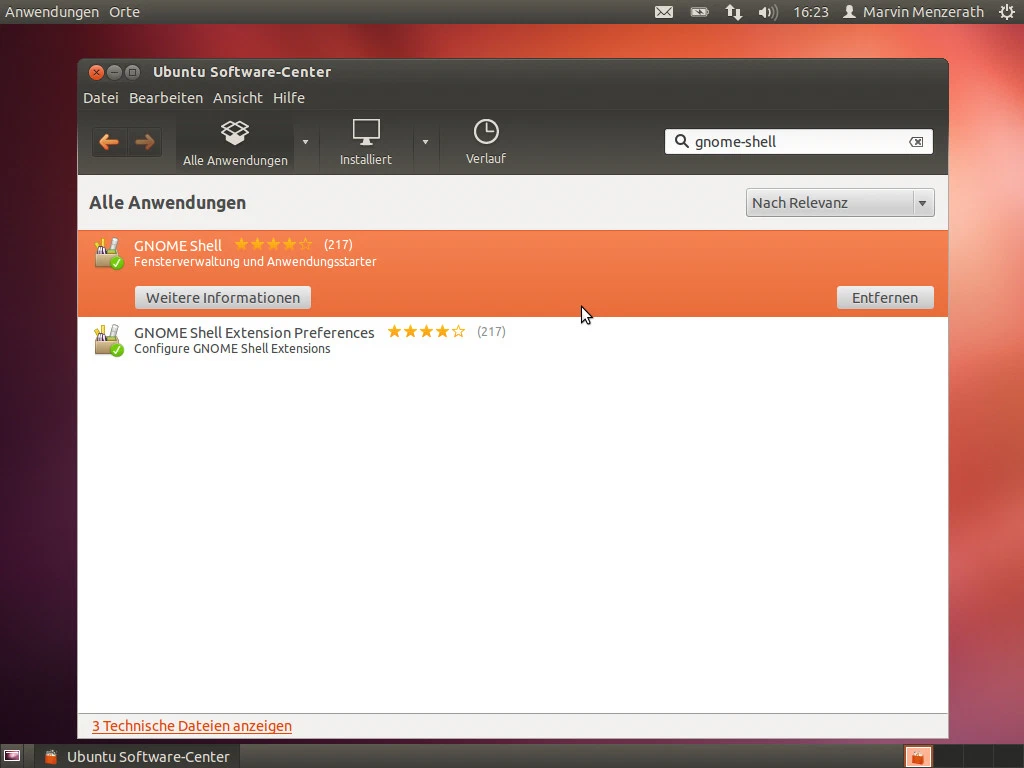Open the Ansicht menu
Viewport: 1024px width, 768px height.
[x=238, y=98]
